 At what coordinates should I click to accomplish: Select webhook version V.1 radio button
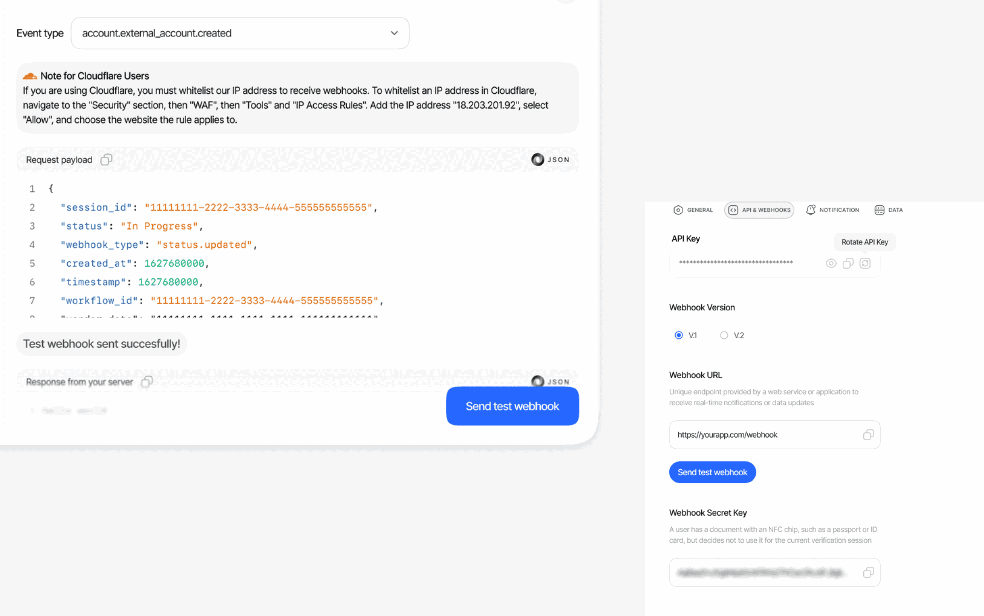pos(679,335)
